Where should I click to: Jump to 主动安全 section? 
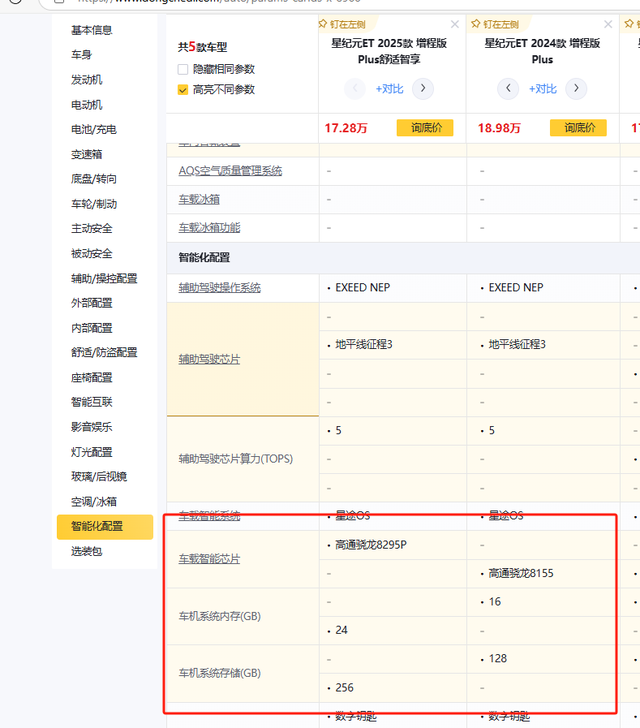click(x=91, y=228)
